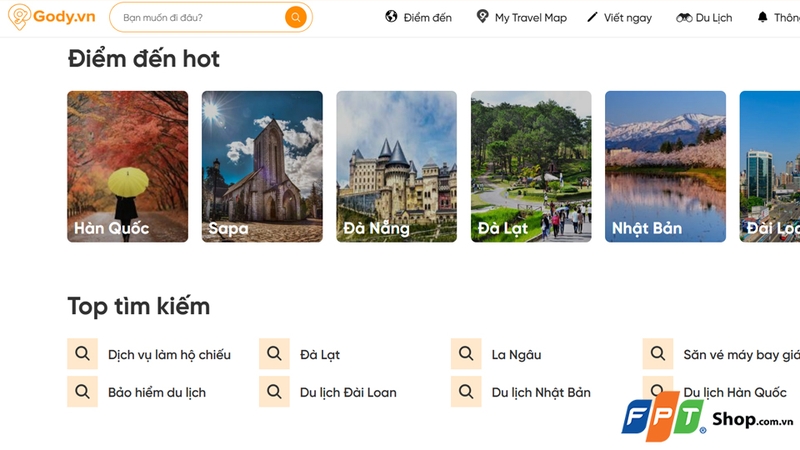
Task: Select the Sapa destination thumbnail
Action: pyautogui.click(x=262, y=166)
